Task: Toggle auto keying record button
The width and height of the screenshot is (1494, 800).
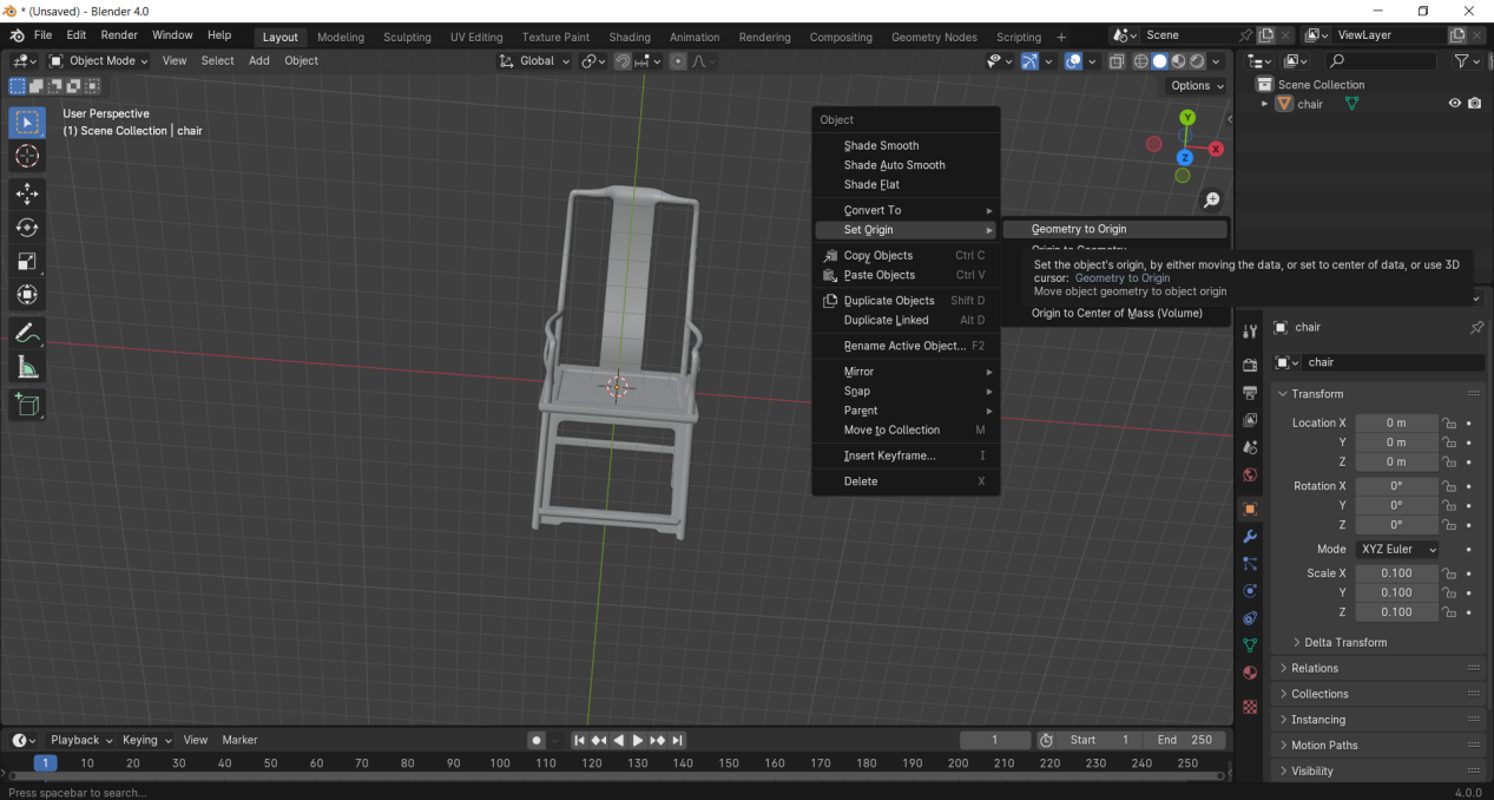Action: pos(537,740)
